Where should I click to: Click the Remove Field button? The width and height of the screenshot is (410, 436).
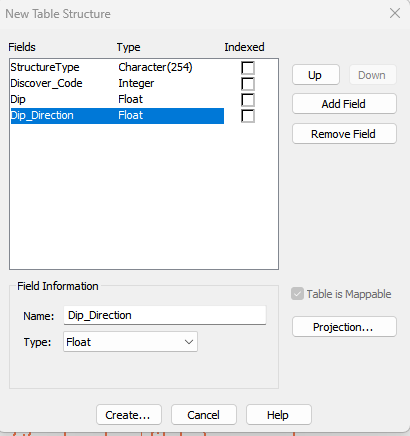click(344, 134)
